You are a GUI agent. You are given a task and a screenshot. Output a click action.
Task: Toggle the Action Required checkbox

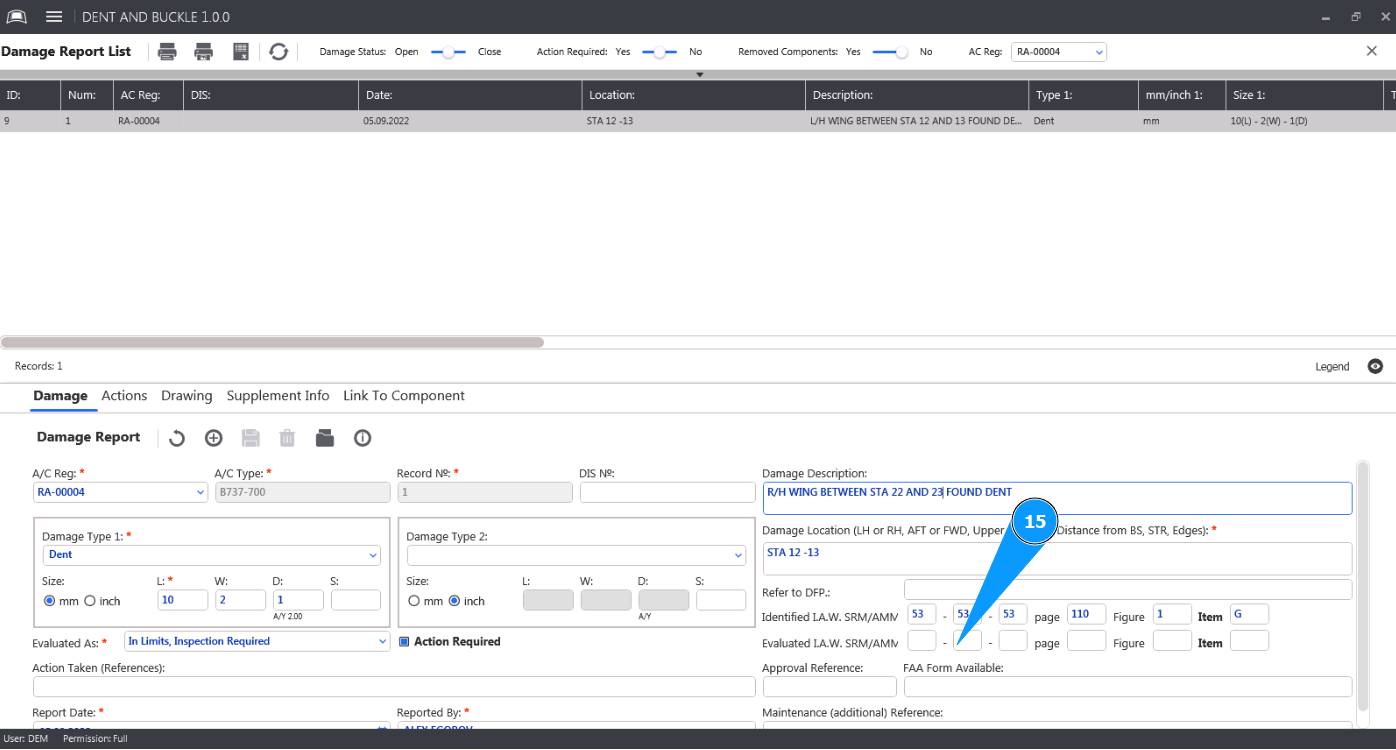[x=404, y=642]
